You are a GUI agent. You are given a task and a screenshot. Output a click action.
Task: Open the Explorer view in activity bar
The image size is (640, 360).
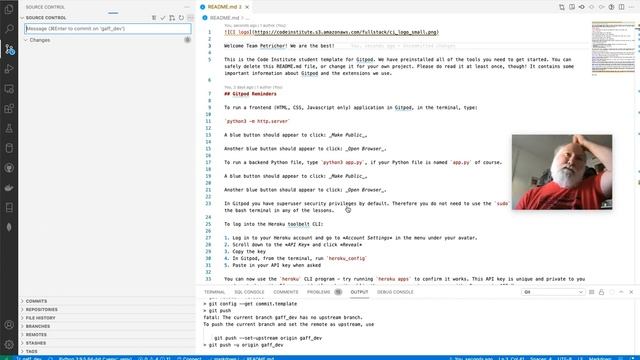pyautogui.click(x=9, y=9)
